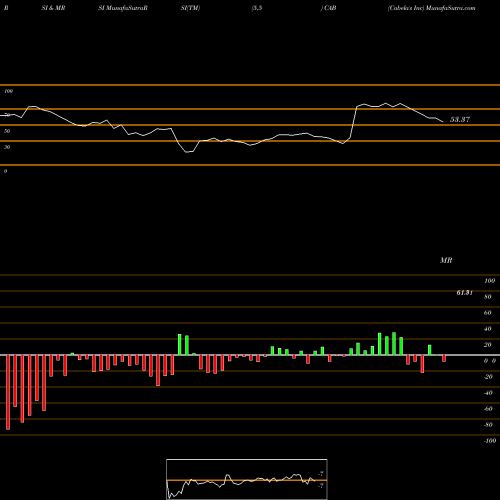The width and height of the screenshot is (500, 500).
Task: Click the 100 label on upper RSI axis
Action: click(x=8, y=91)
